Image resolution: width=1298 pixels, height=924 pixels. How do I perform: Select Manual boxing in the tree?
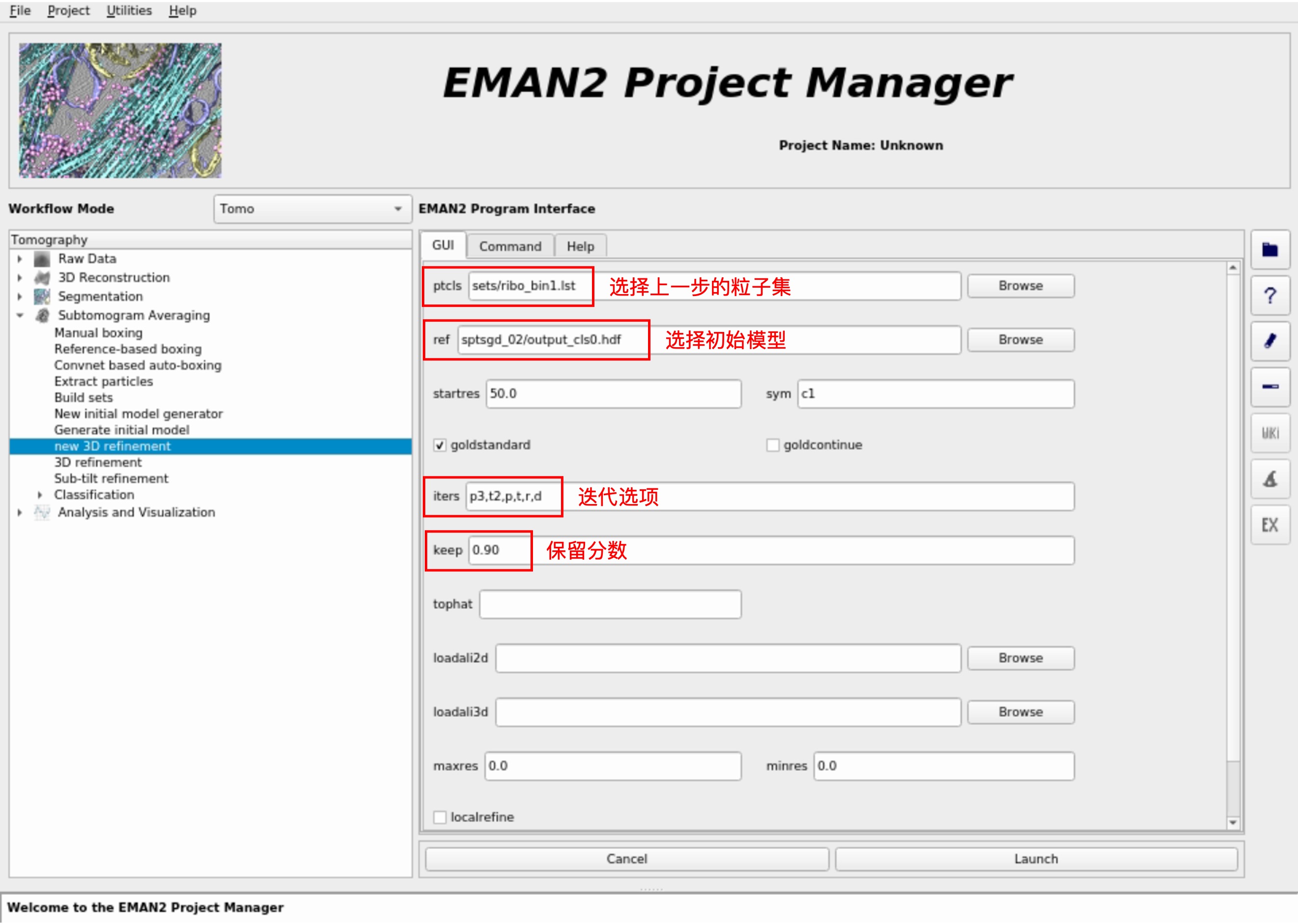pyautogui.click(x=98, y=333)
